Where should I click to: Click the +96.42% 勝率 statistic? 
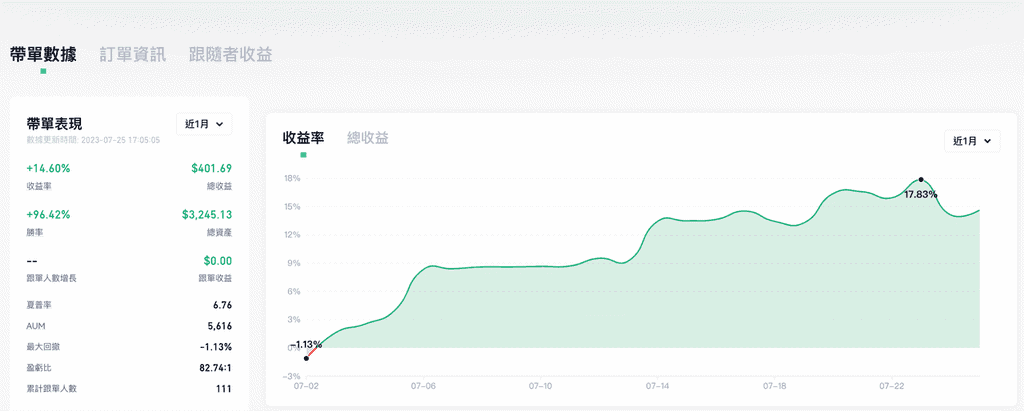coord(48,214)
